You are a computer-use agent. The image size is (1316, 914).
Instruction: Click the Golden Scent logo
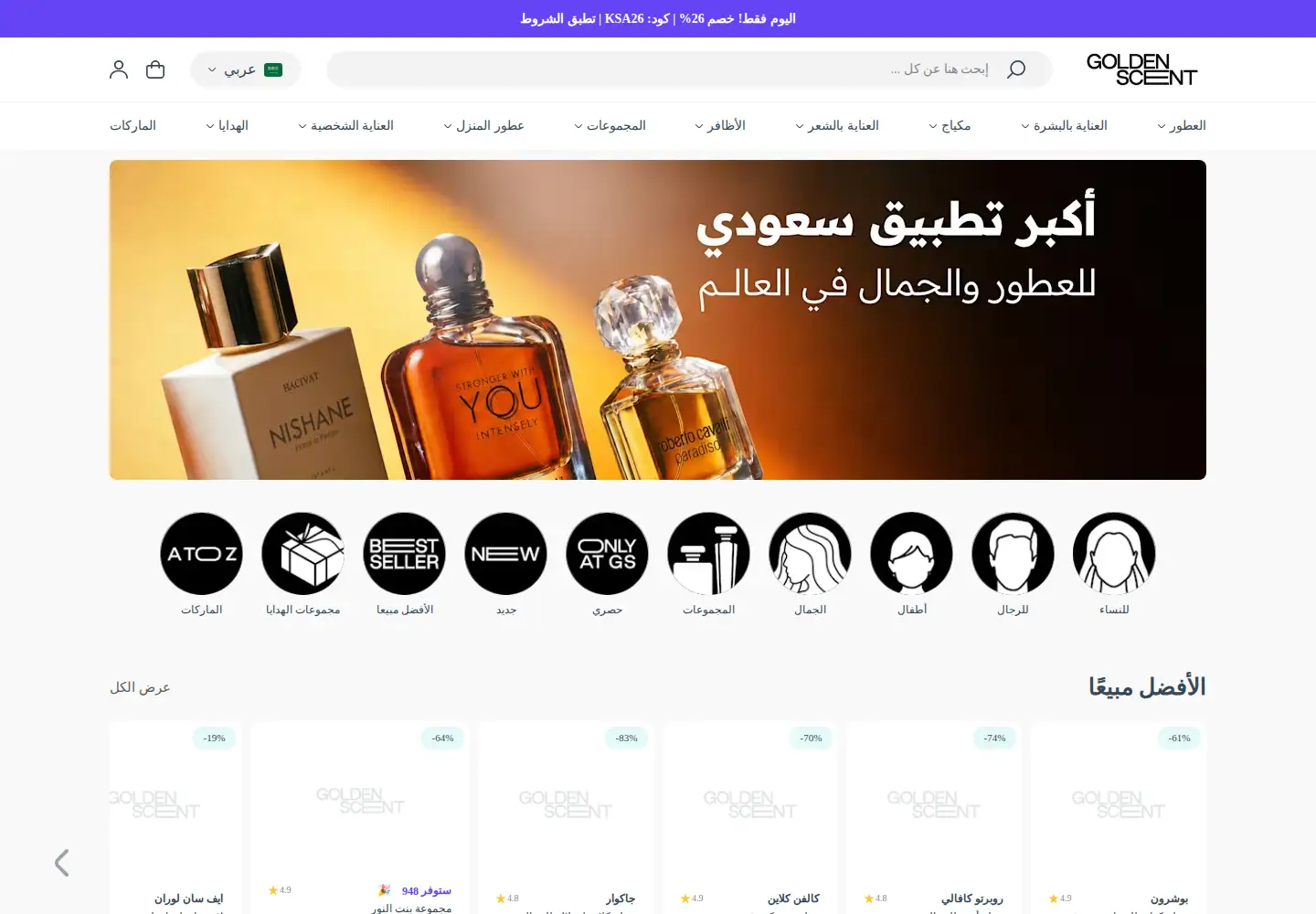(x=1141, y=69)
